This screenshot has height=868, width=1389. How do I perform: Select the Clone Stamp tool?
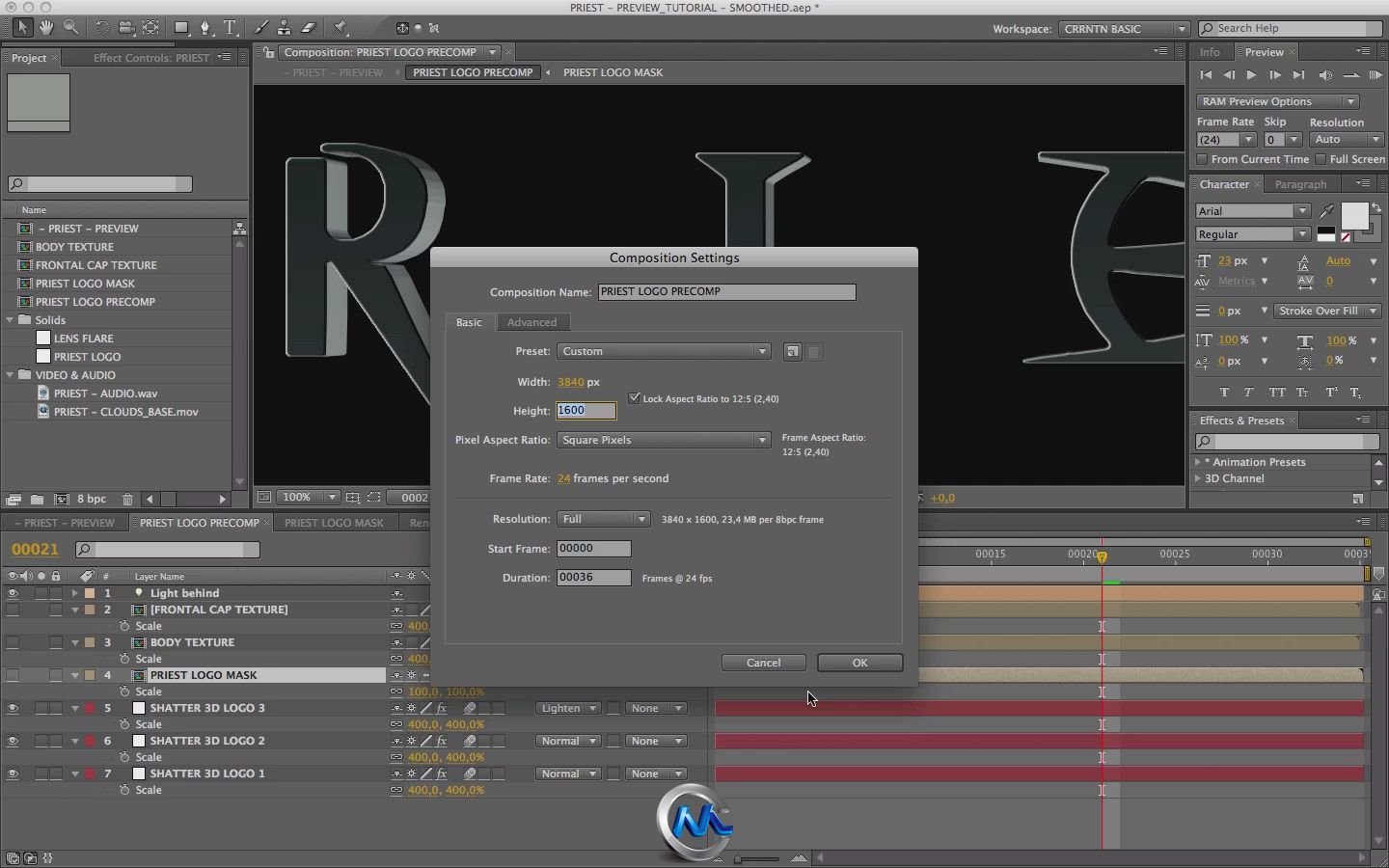point(285,27)
